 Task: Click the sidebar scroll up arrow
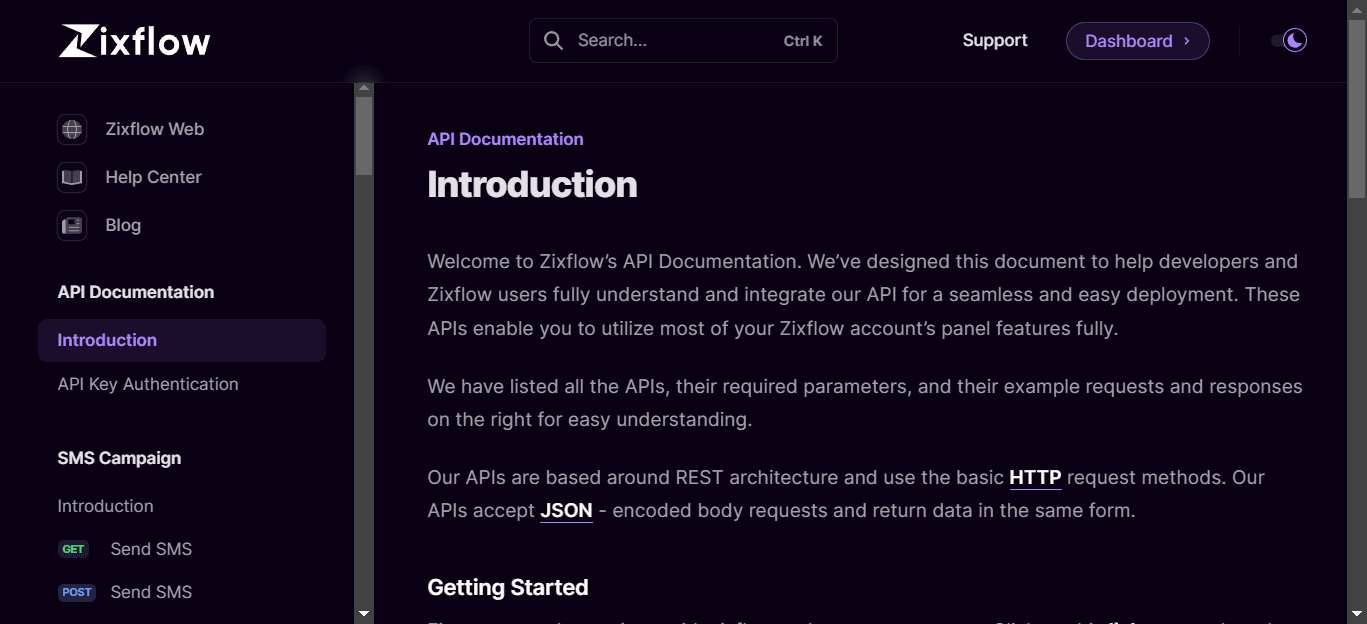(x=364, y=89)
